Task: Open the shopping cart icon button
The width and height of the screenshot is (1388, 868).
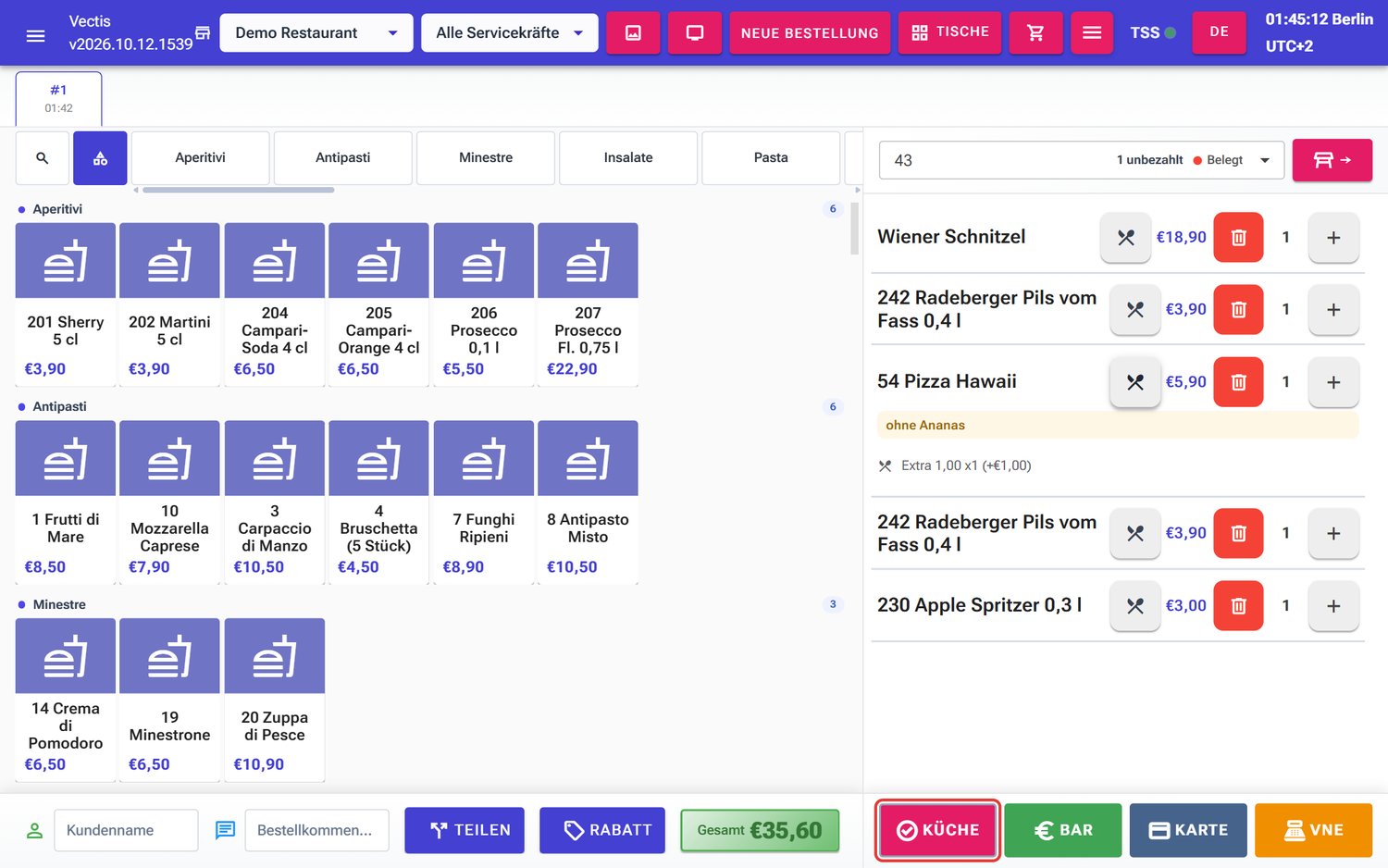Action: click(1035, 32)
